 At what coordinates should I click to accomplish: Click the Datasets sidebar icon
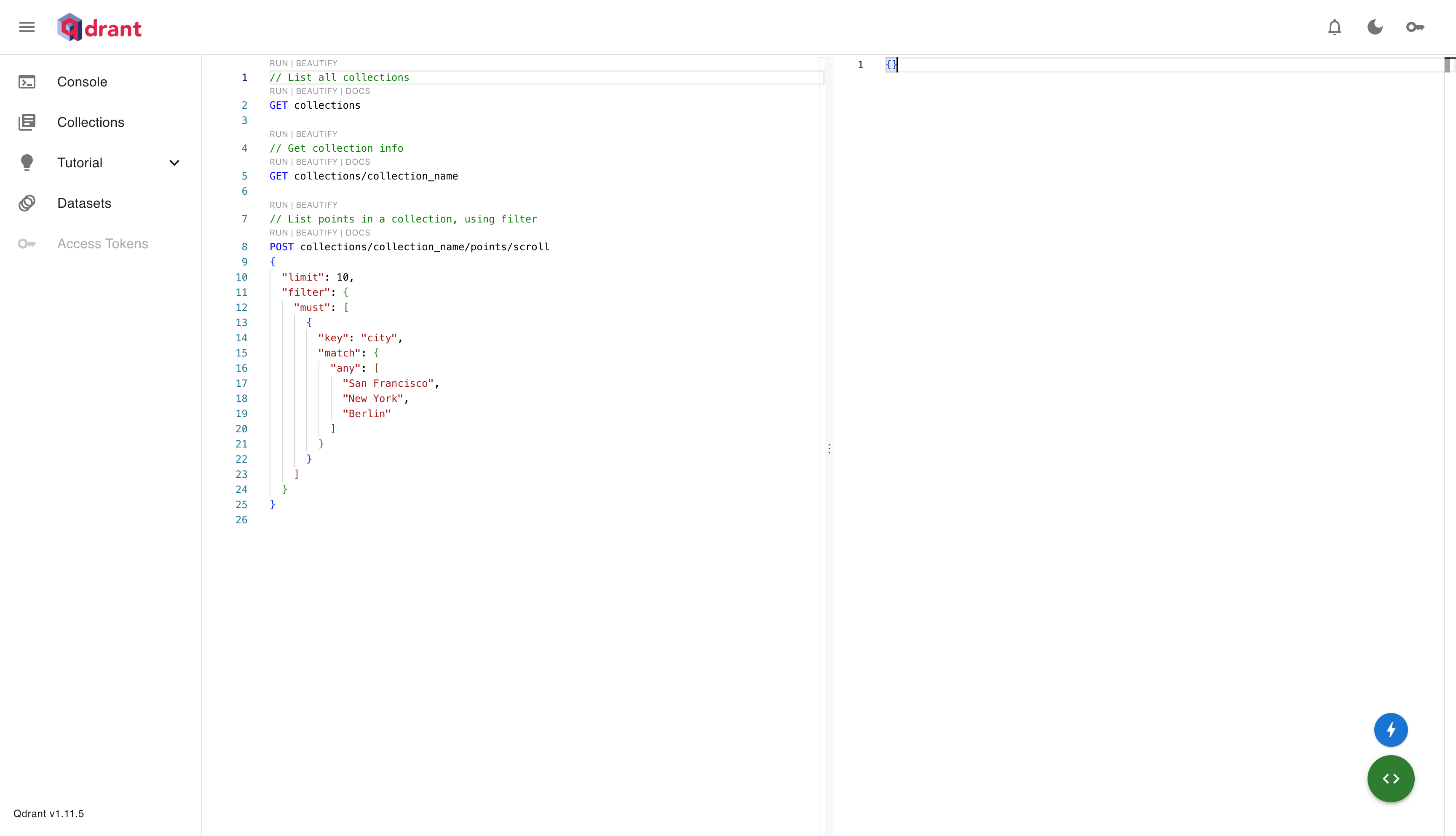(x=27, y=203)
